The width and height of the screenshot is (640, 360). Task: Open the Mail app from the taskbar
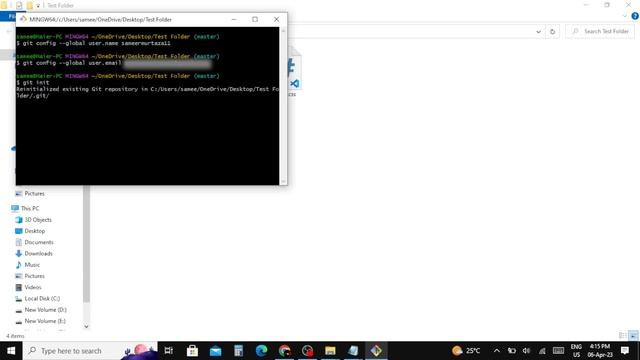point(216,351)
